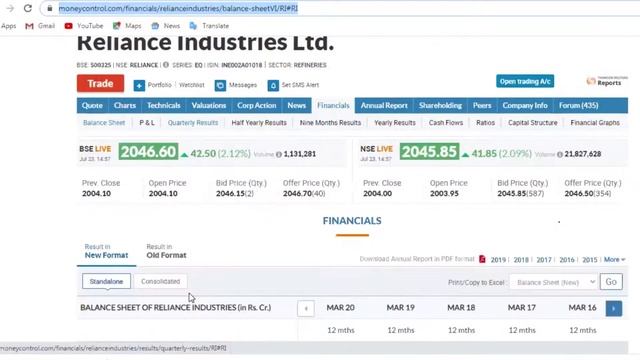The width and height of the screenshot is (640, 360).
Task: Download 2016 annual report PDF
Action: [567, 260]
